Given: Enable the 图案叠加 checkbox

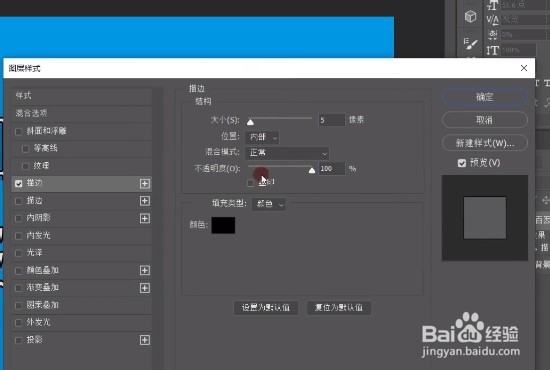Looking at the screenshot, I should point(18,305).
